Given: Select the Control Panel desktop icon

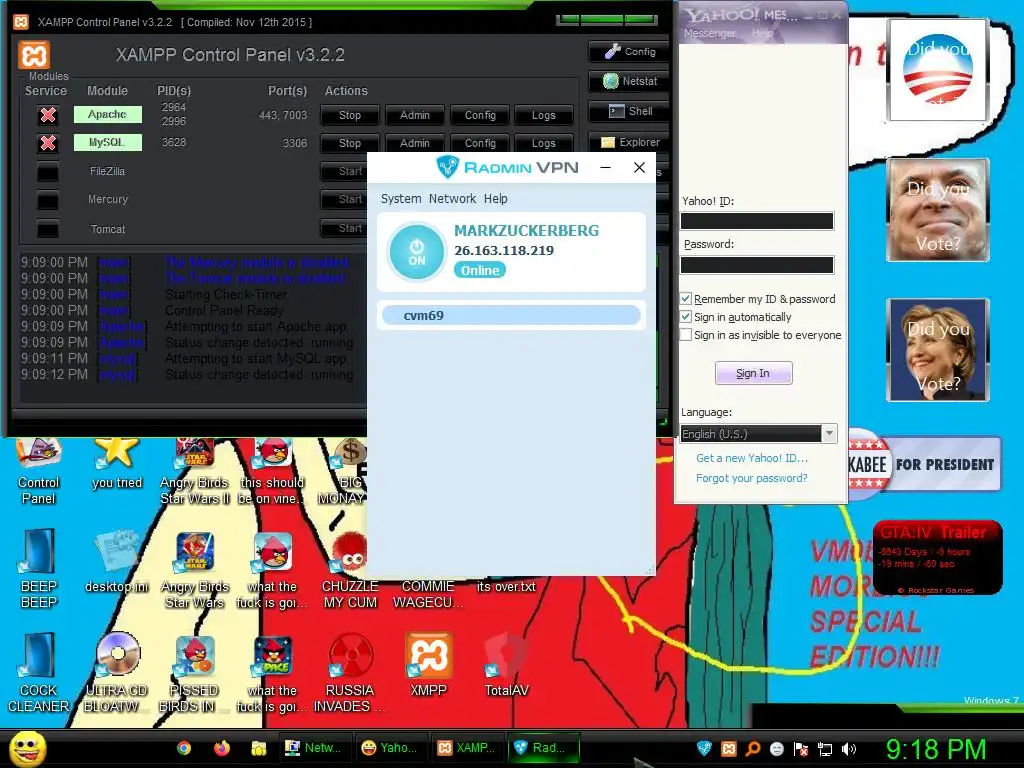Looking at the screenshot, I should pyautogui.click(x=38, y=472).
